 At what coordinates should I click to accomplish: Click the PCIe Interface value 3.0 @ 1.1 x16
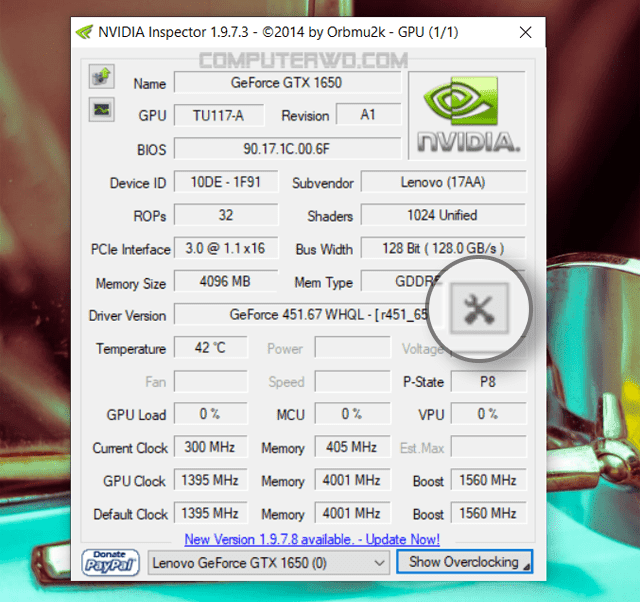pyautogui.click(x=226, y=248)
